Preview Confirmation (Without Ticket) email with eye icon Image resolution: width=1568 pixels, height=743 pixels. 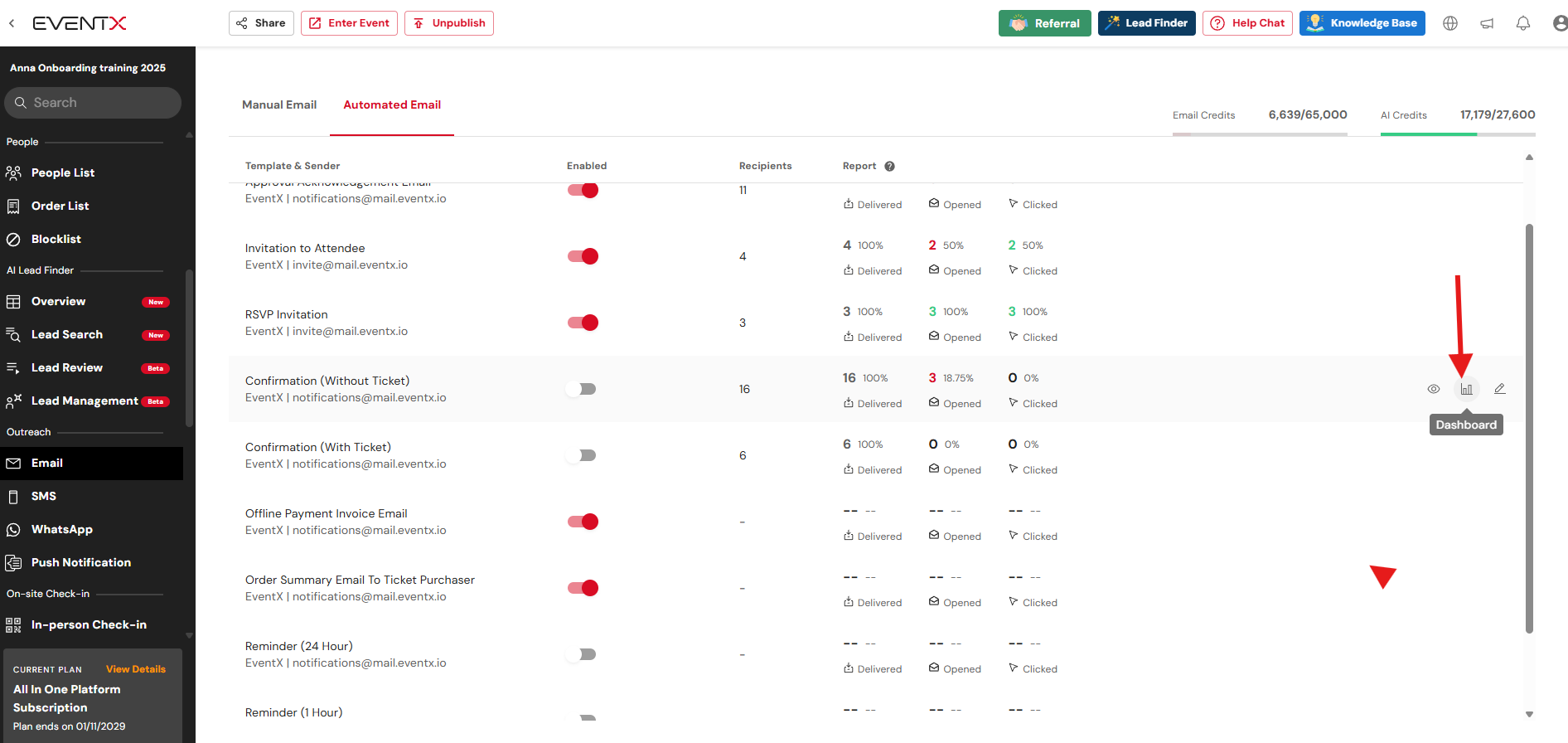(1433, 389)
